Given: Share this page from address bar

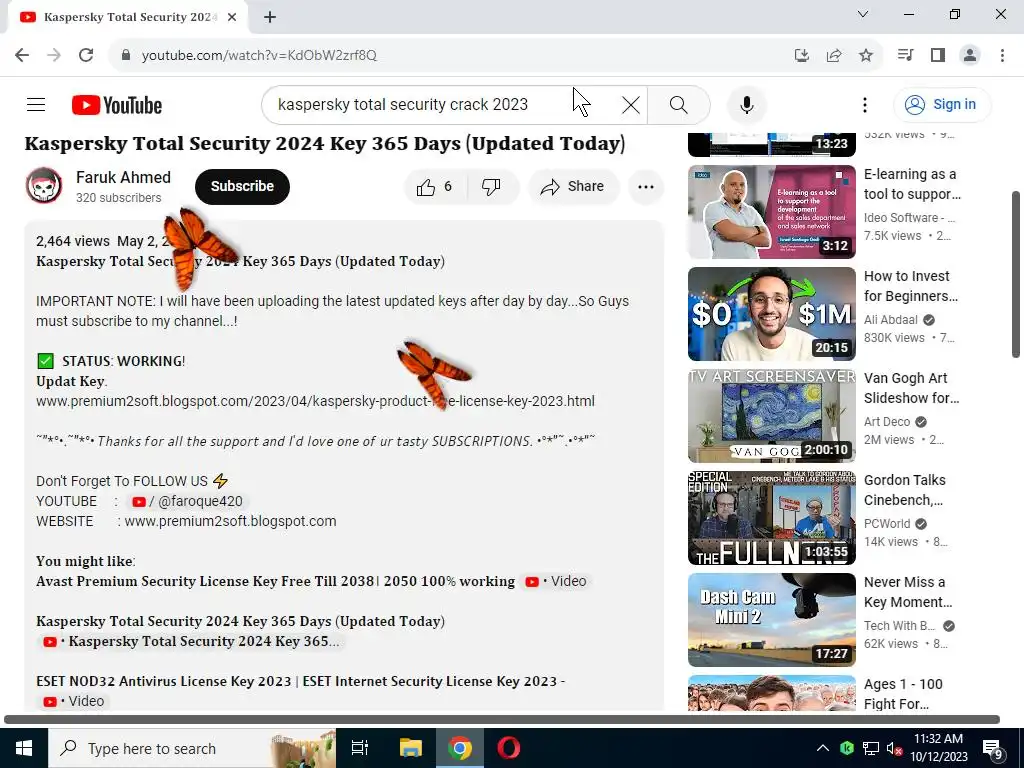Looking at the screenshot, I should (834, 55).
